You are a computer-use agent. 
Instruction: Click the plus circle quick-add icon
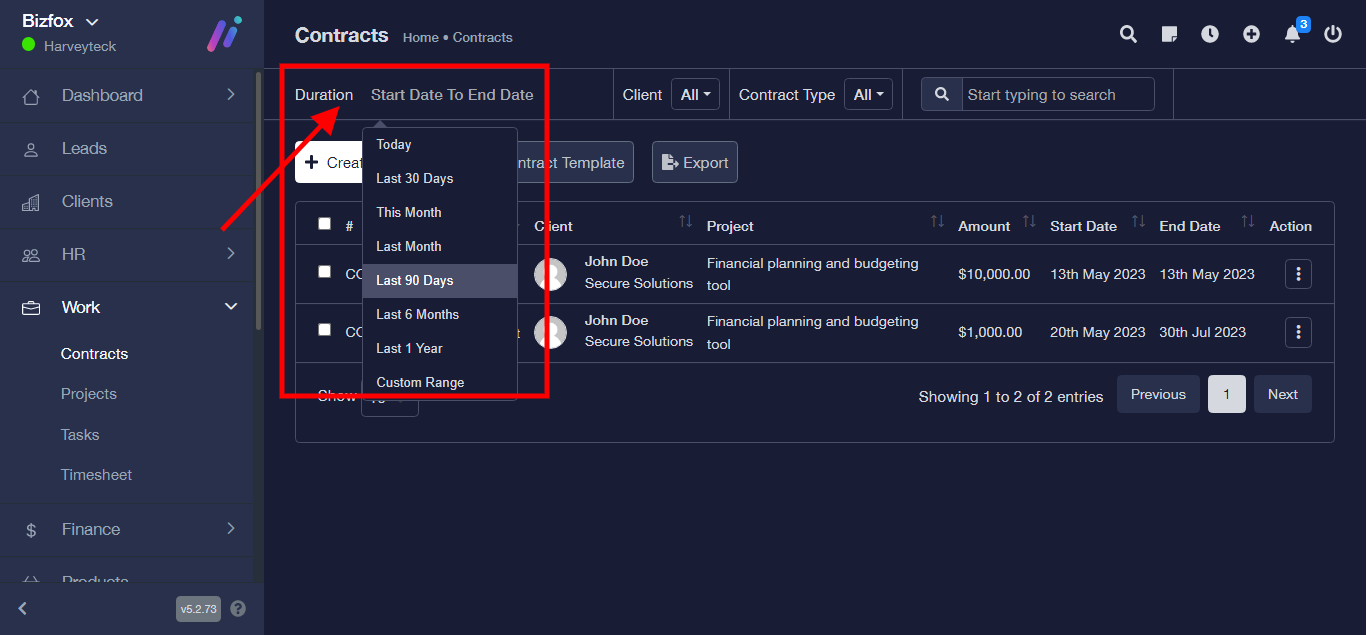click(1251, 35)
